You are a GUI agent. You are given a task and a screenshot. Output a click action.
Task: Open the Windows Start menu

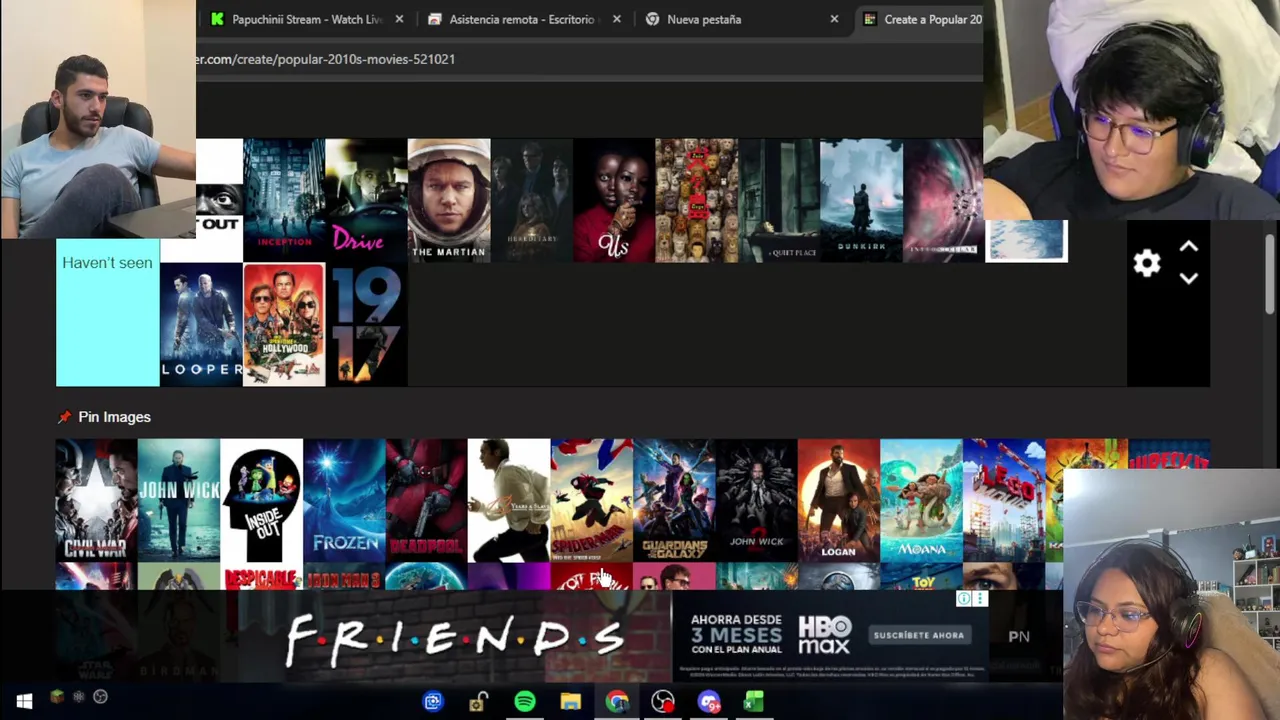tap(24, 701)
